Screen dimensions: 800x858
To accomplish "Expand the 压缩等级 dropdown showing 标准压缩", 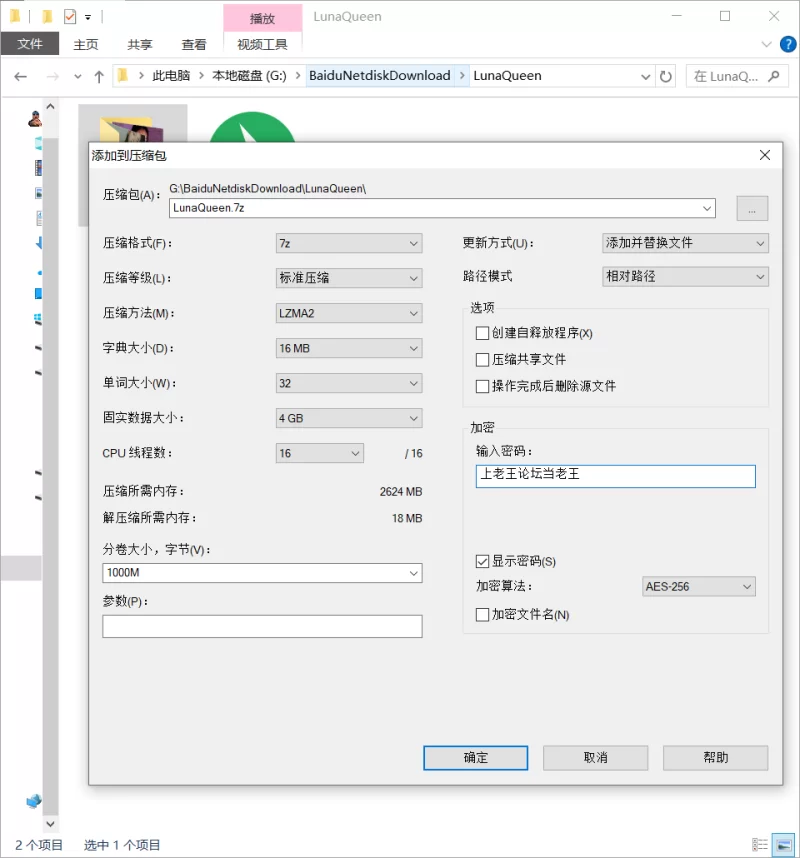I will (x=349, y=278).
